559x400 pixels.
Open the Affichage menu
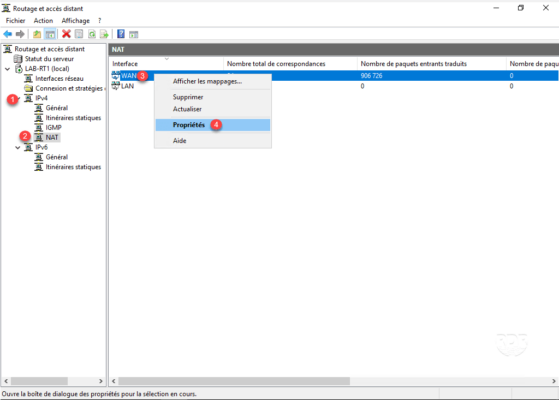coord(76,21)
